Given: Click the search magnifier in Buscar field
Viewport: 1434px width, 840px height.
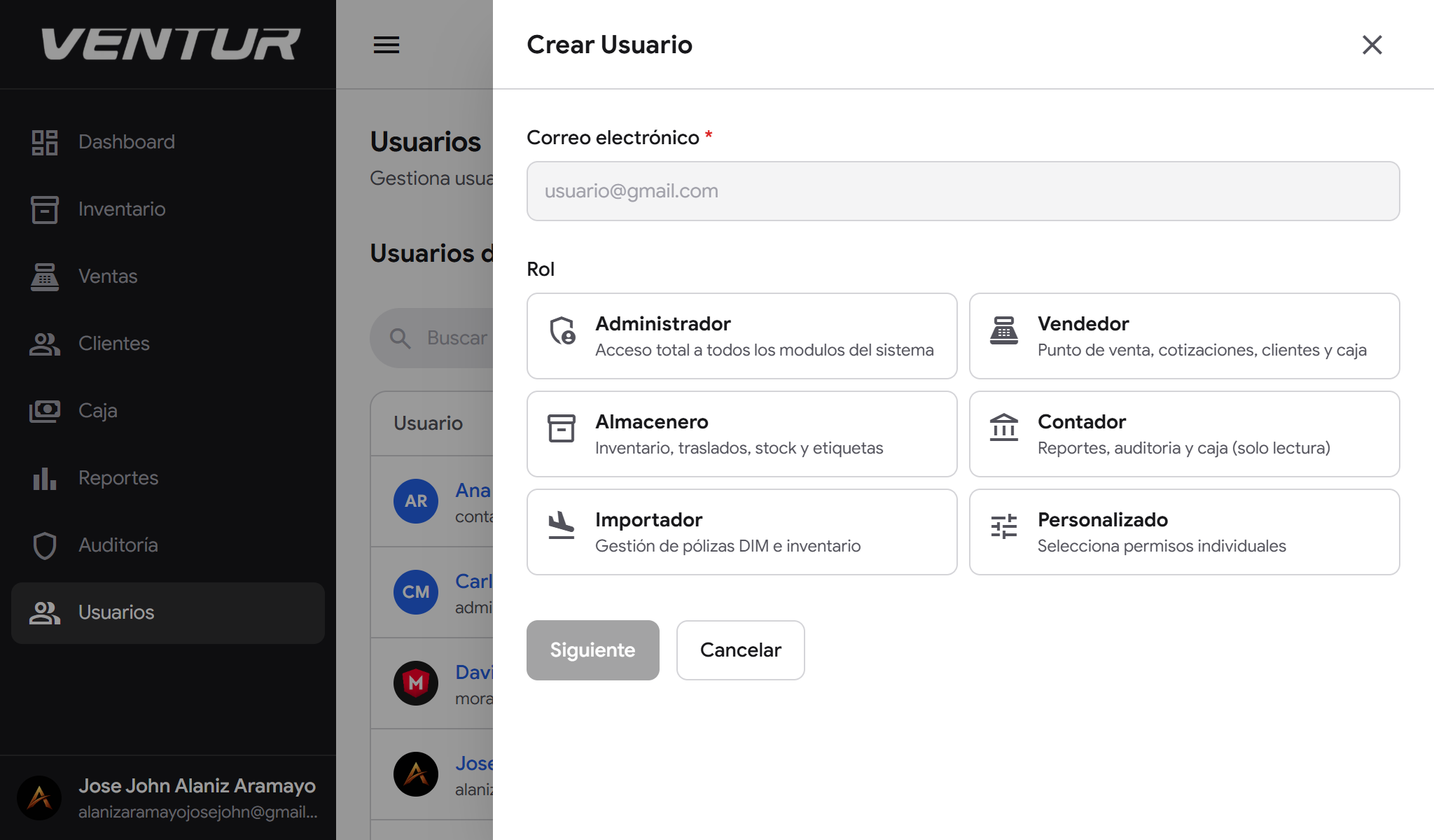Looking at the screenshot, I should point(400,337).
